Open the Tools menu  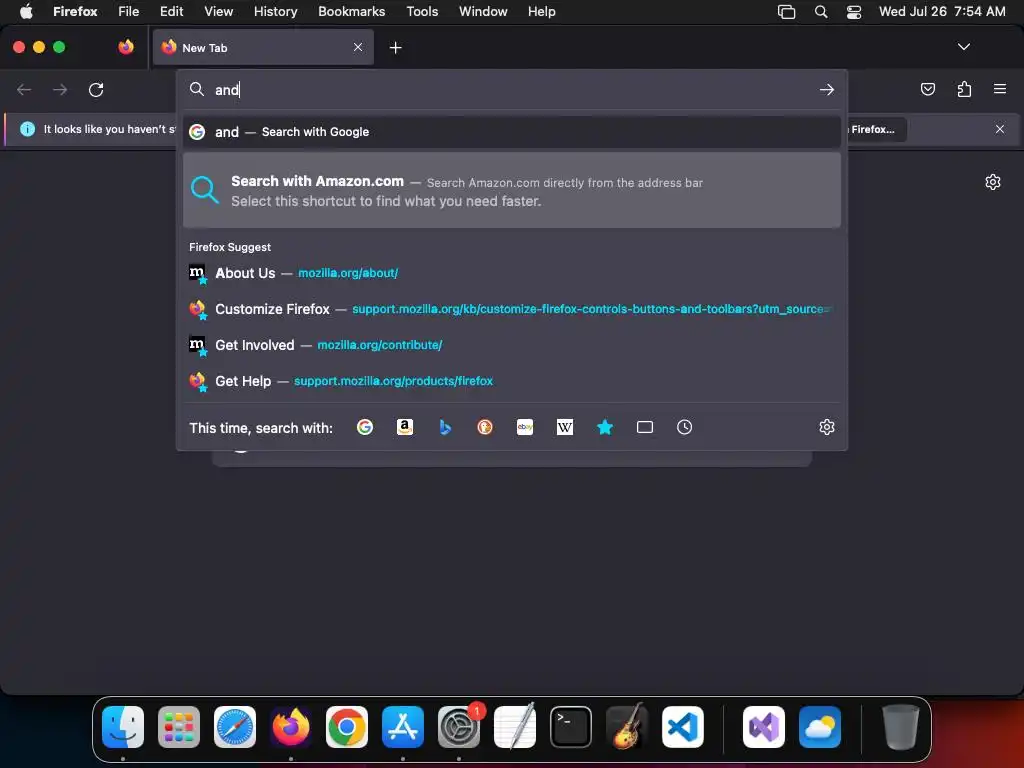[x=422, y=11]
